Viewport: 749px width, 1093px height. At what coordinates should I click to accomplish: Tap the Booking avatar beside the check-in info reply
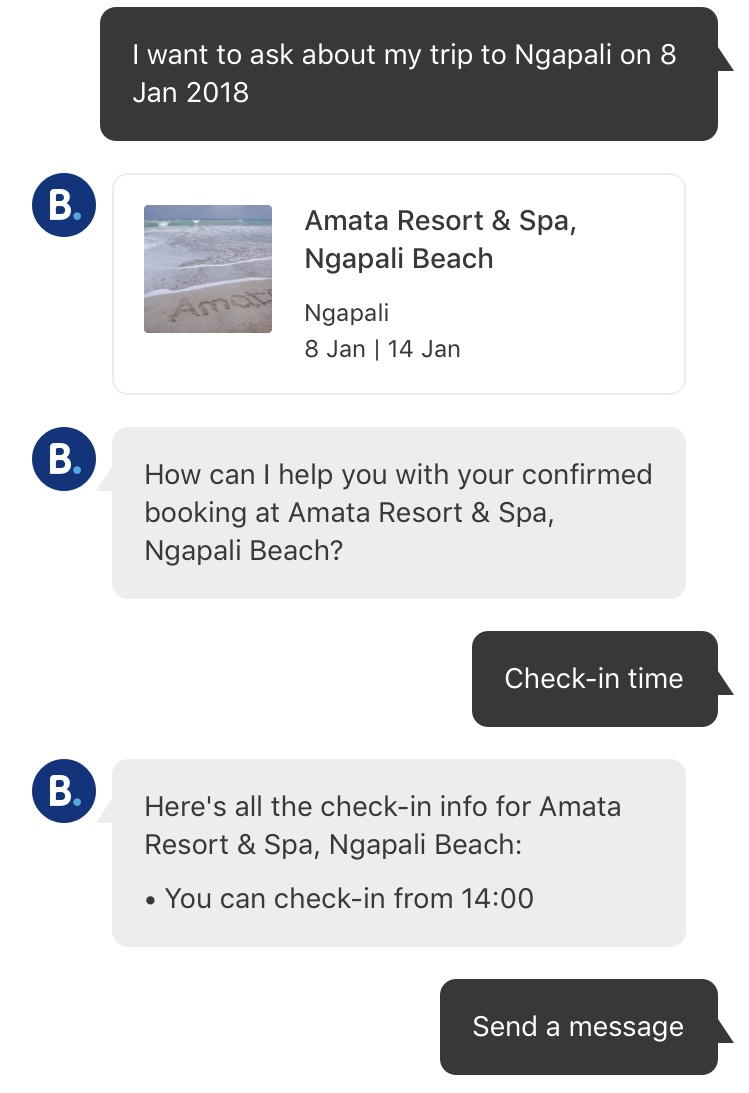point(64,791)
